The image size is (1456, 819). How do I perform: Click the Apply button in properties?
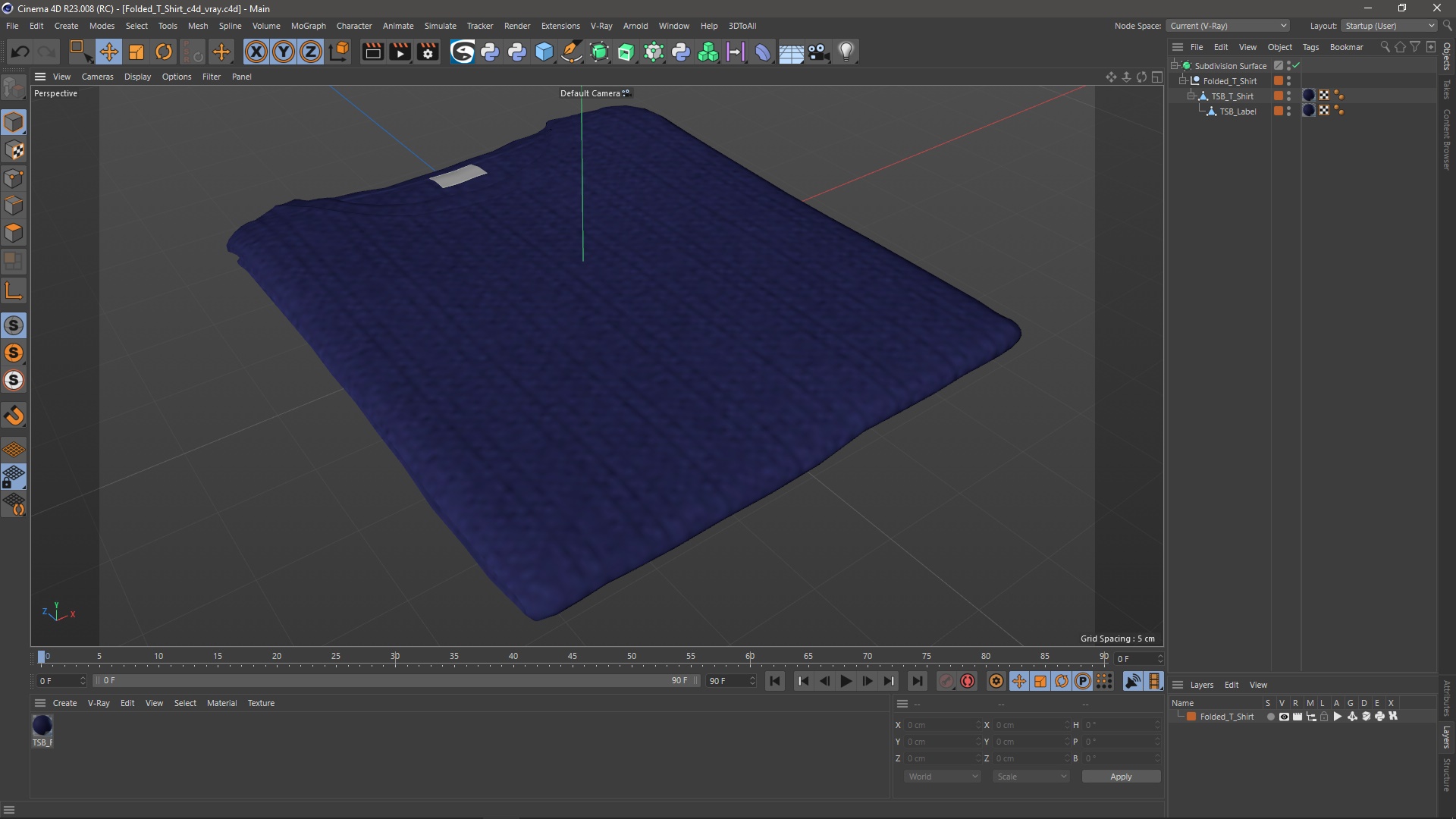click(x=1120, y=776)
